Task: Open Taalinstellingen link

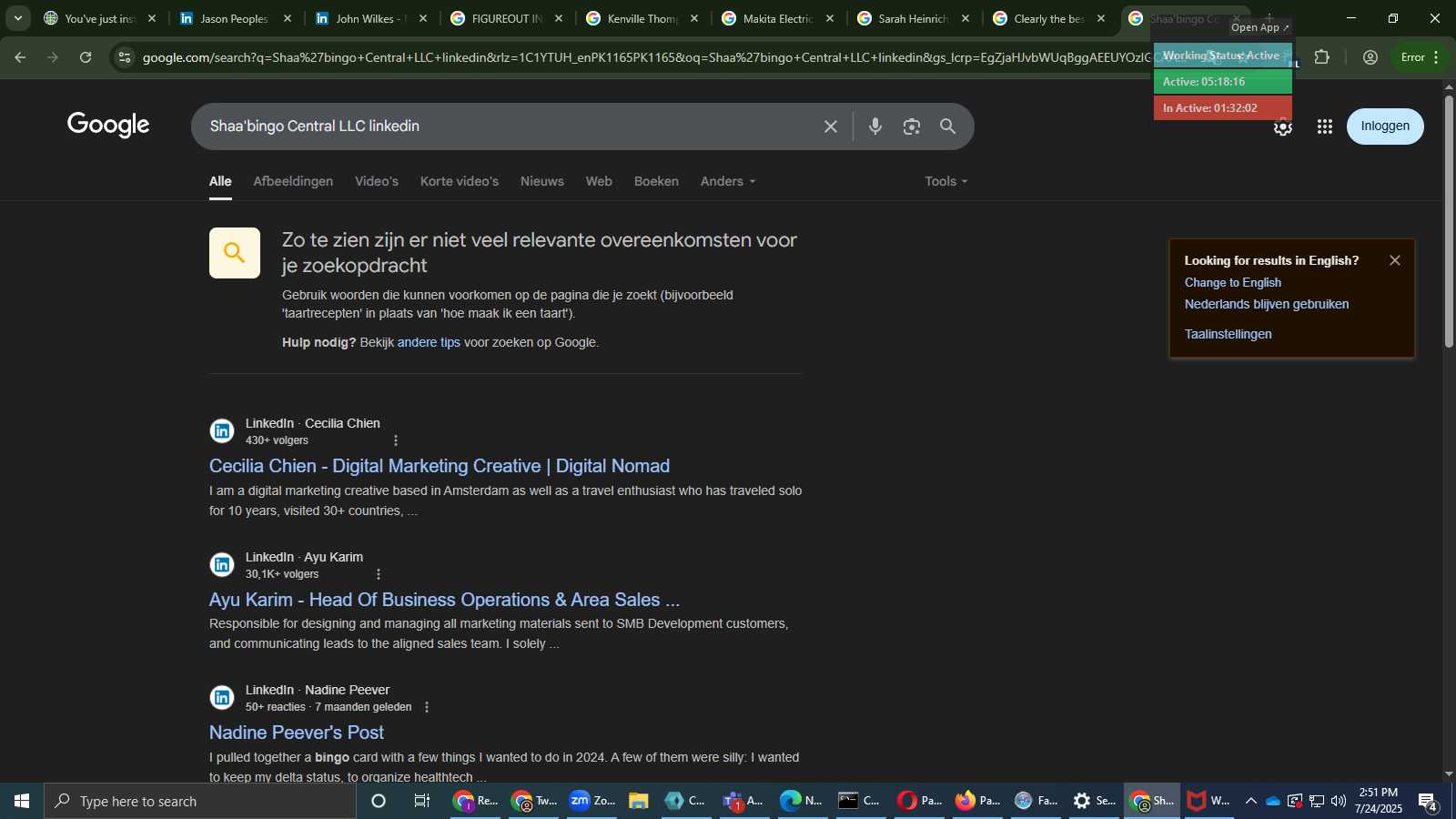Action: coord(1228,335)
